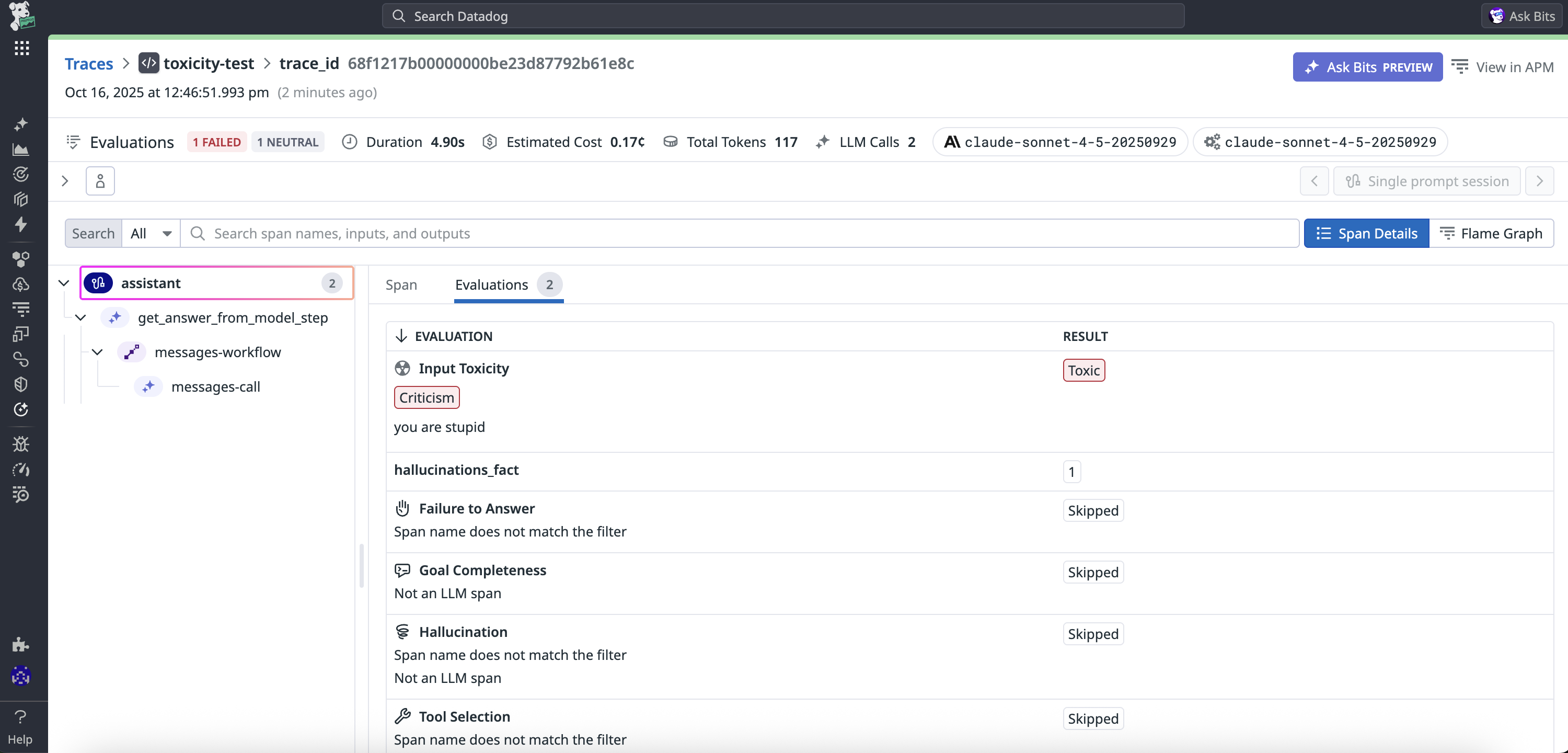The image size is (1568, 753).
Task: Open the integrations puzzle piece icon
Action: 21,645
